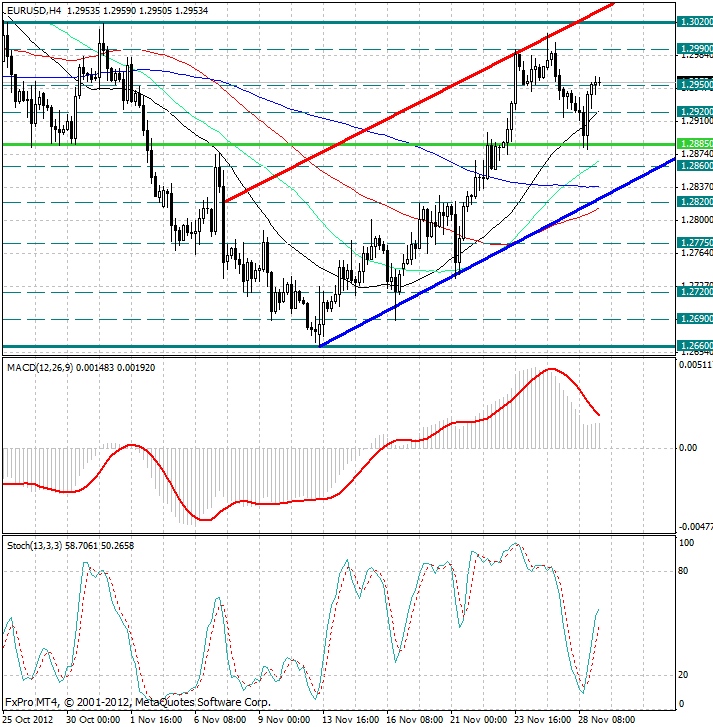Click the 1.2775 price level label
The image size is (713, 727).
tap(694, 243)
